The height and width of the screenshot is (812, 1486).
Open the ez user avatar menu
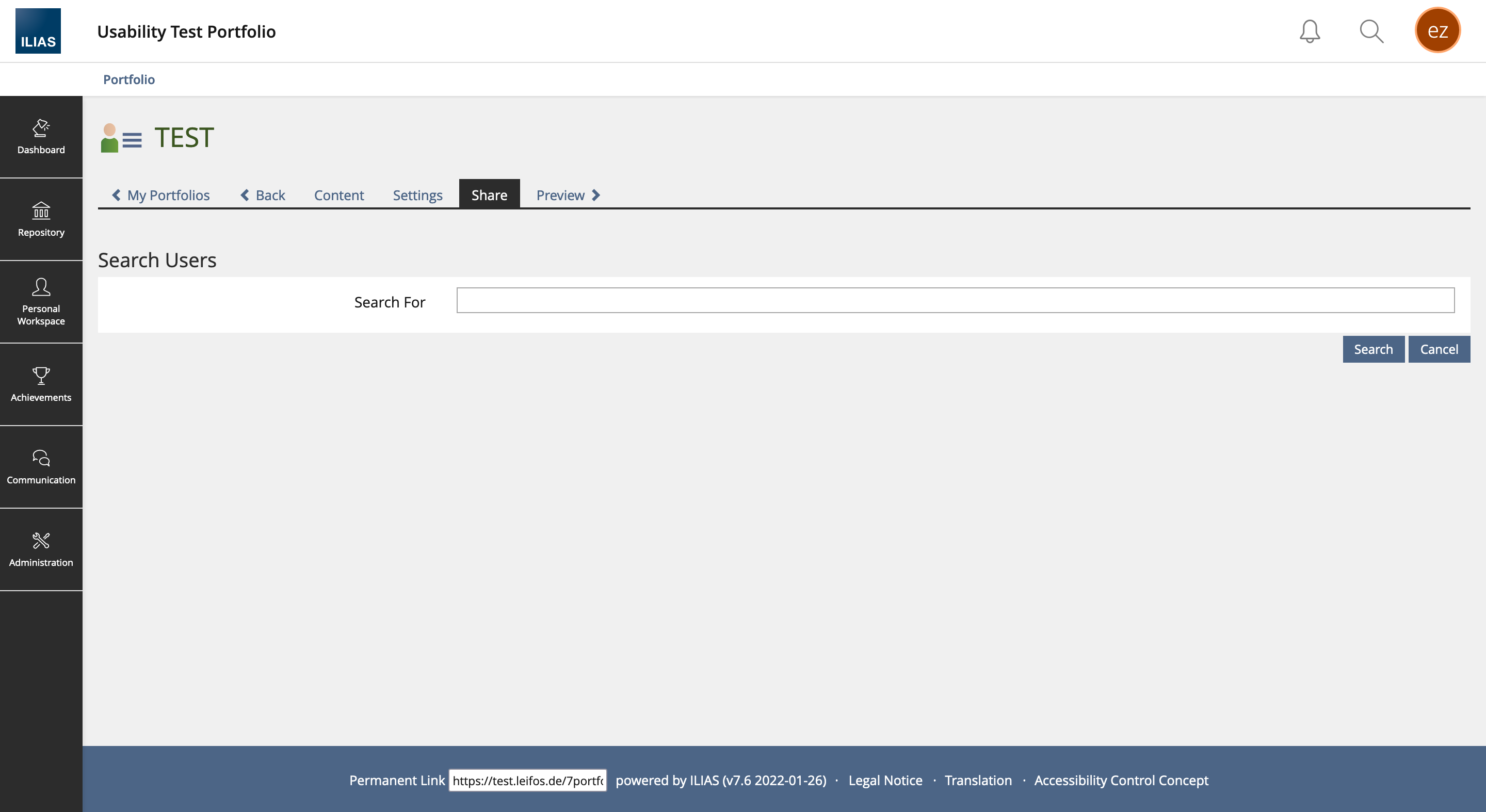coord(1437,30)
